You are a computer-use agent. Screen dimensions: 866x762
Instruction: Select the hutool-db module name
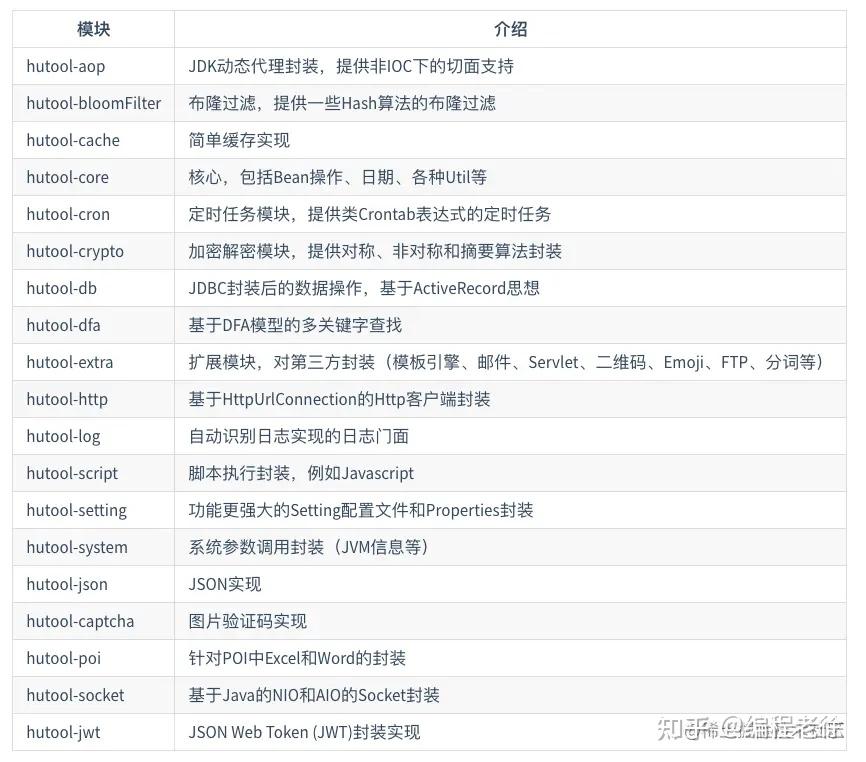[61, 288]
